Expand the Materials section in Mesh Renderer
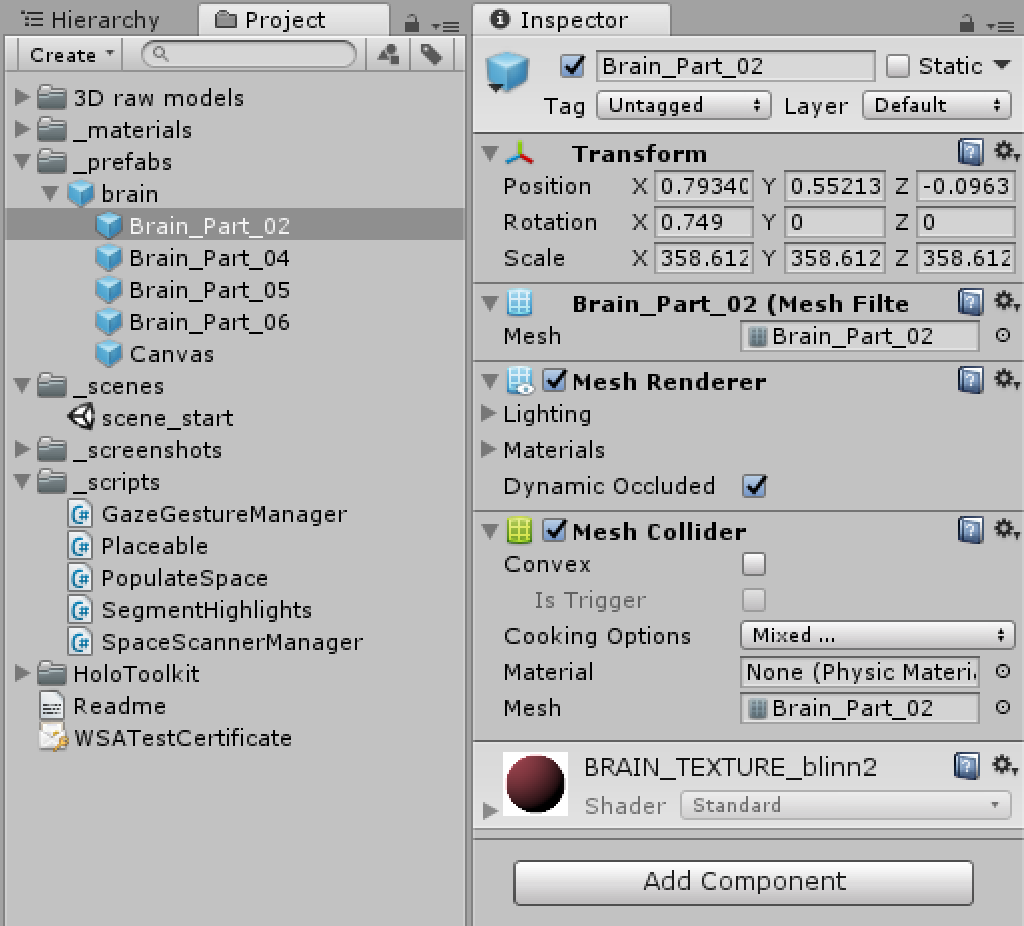The height and width of the screenshot is (926, 1024). (x=489, y=450)
